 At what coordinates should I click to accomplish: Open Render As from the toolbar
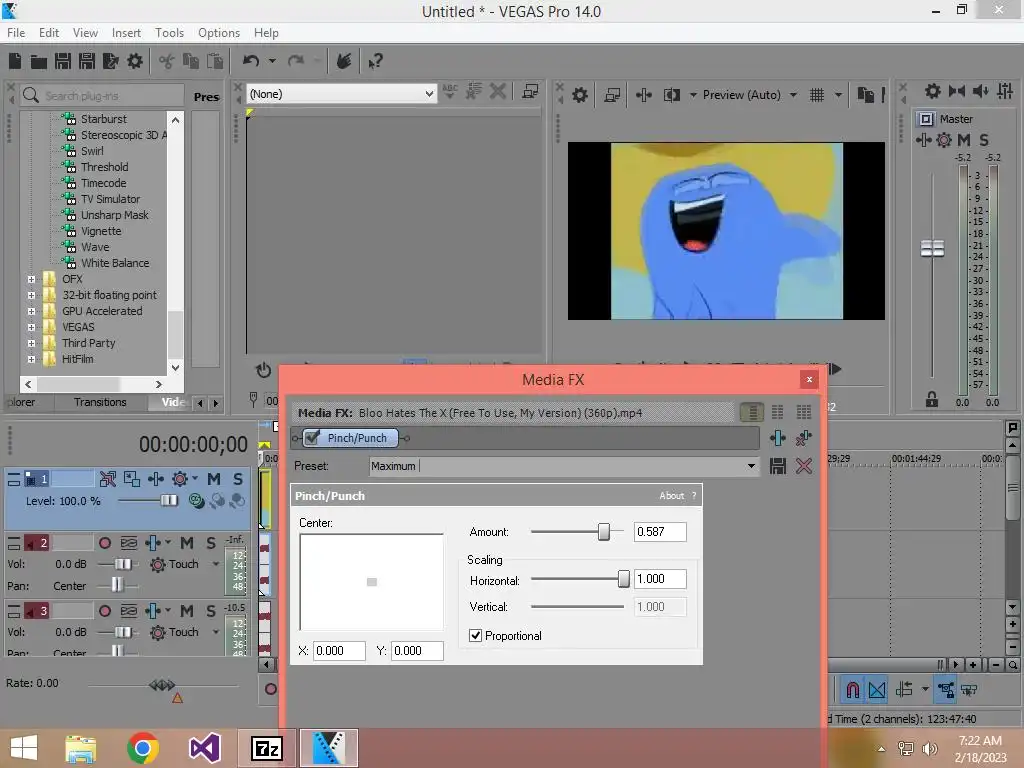[x=110, y=61]
